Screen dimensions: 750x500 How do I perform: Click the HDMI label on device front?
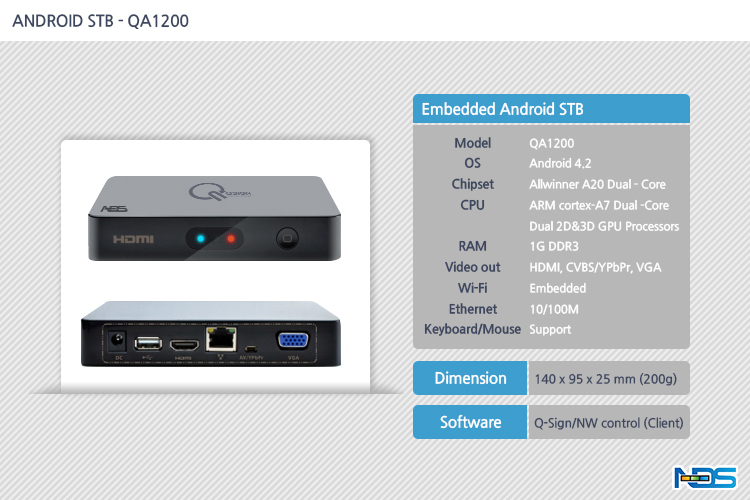pyautogui.click(x=133, y=239)
